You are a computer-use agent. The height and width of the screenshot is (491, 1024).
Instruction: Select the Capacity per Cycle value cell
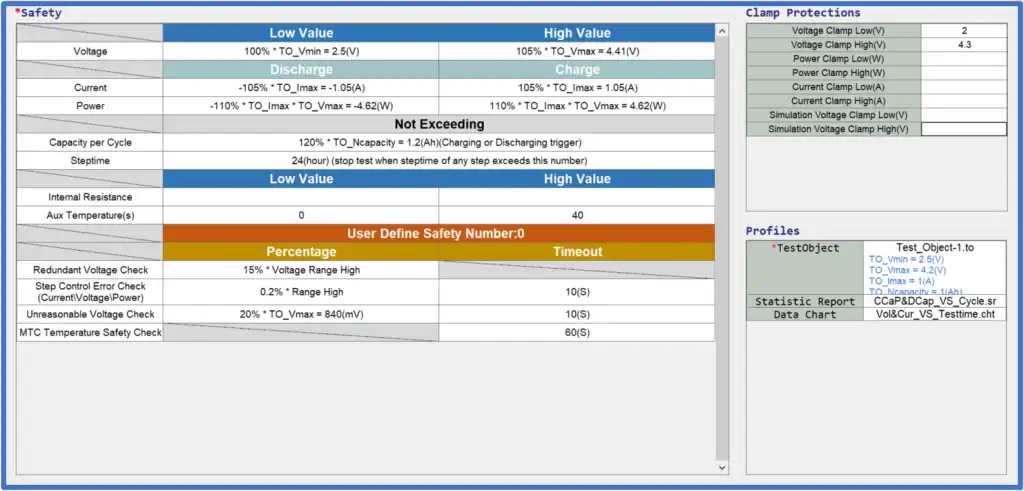pyautogui.click(x=439, y=142)
